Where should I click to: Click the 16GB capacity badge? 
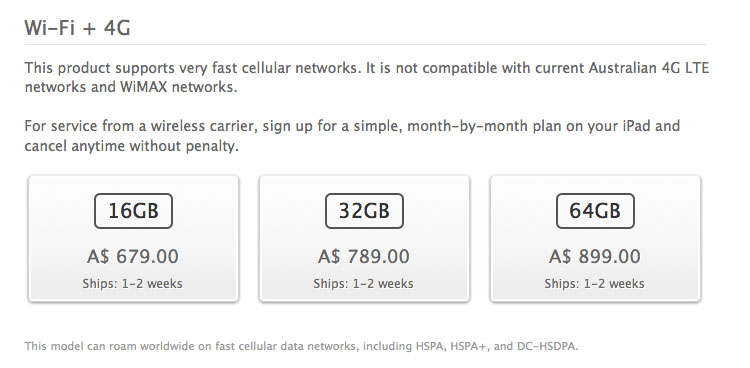pyautogui.click(x=133, y=211)
